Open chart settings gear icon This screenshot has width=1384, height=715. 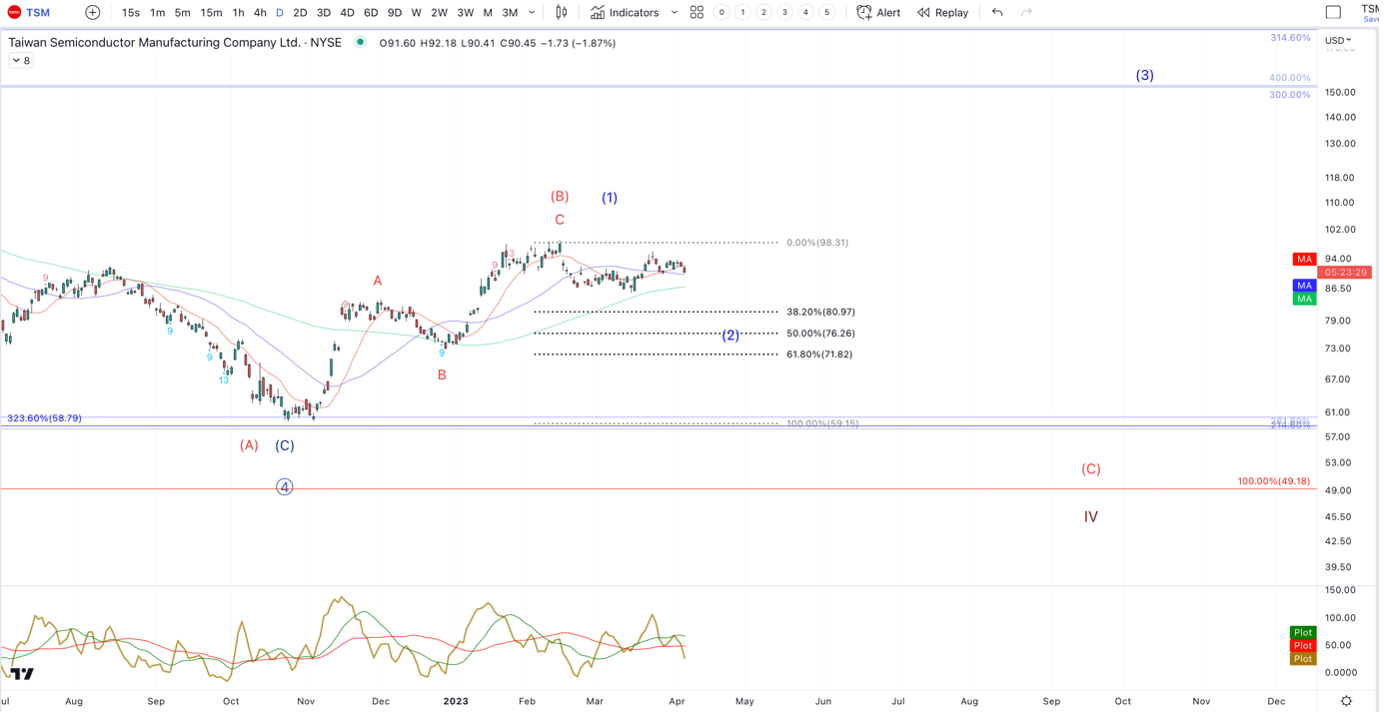coord(1347,701)
